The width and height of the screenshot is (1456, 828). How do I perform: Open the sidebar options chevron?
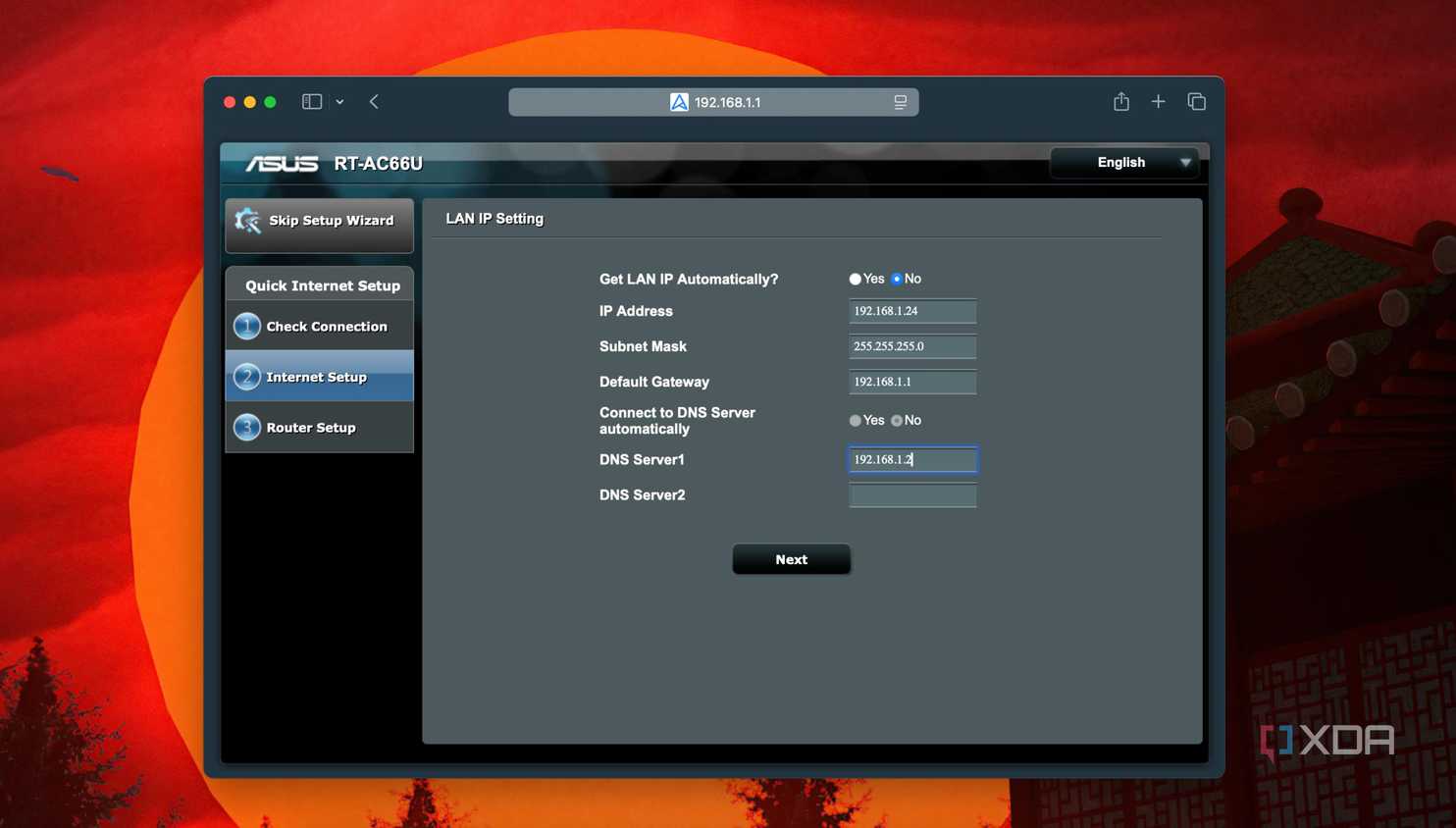pos(339,102)
